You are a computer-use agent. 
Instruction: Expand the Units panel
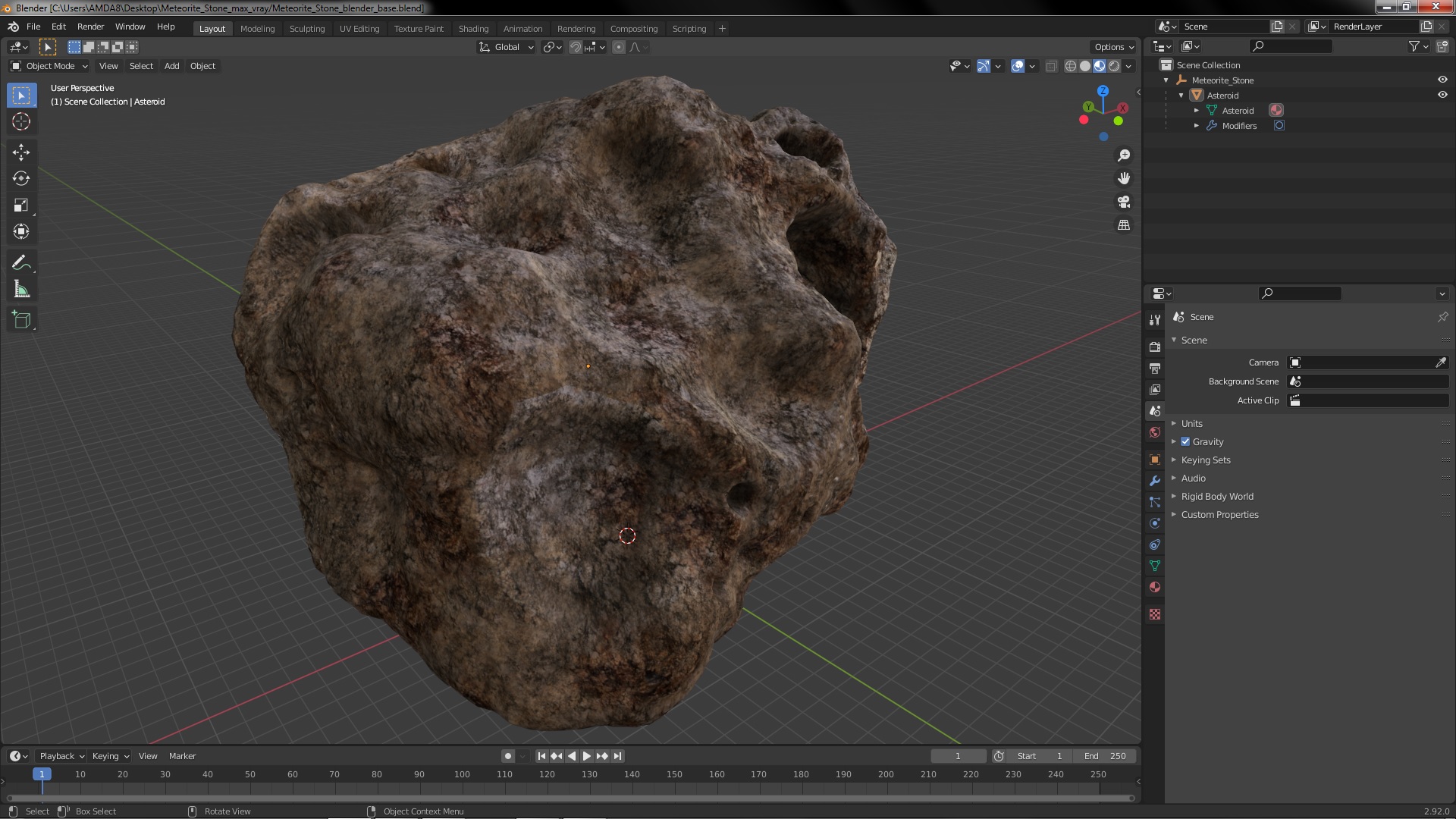click(1191, 423)
